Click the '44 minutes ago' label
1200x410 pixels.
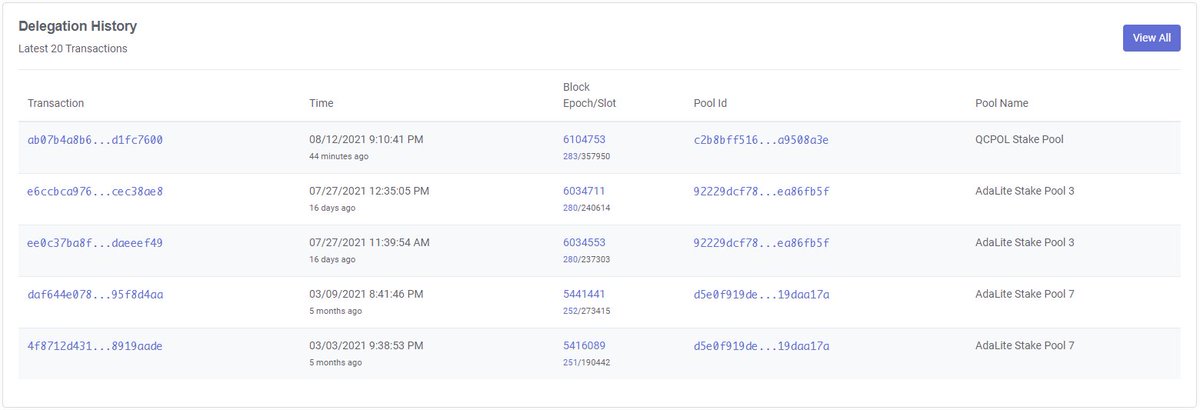339,157
